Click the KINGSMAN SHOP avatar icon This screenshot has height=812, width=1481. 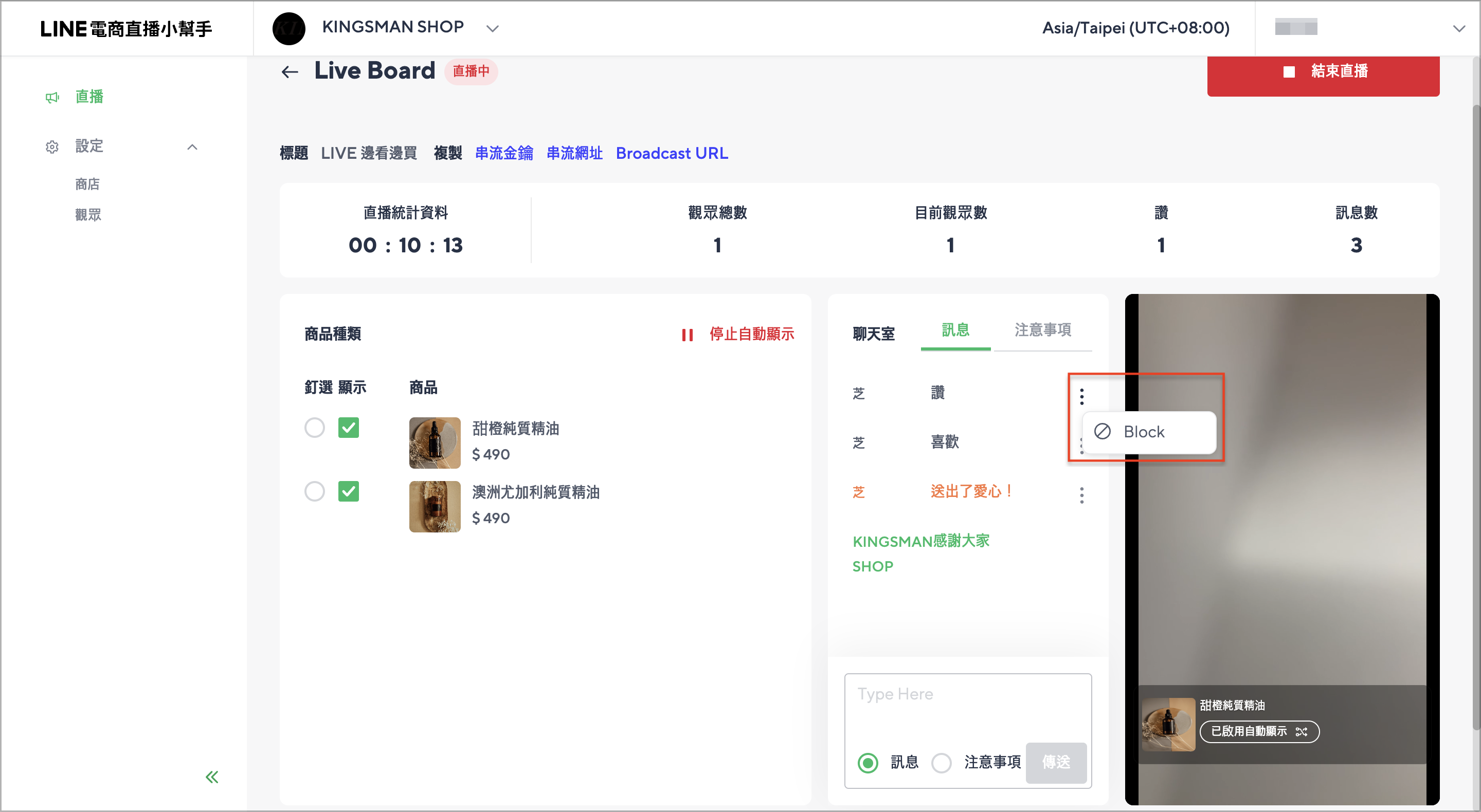(x=288, y=28)
